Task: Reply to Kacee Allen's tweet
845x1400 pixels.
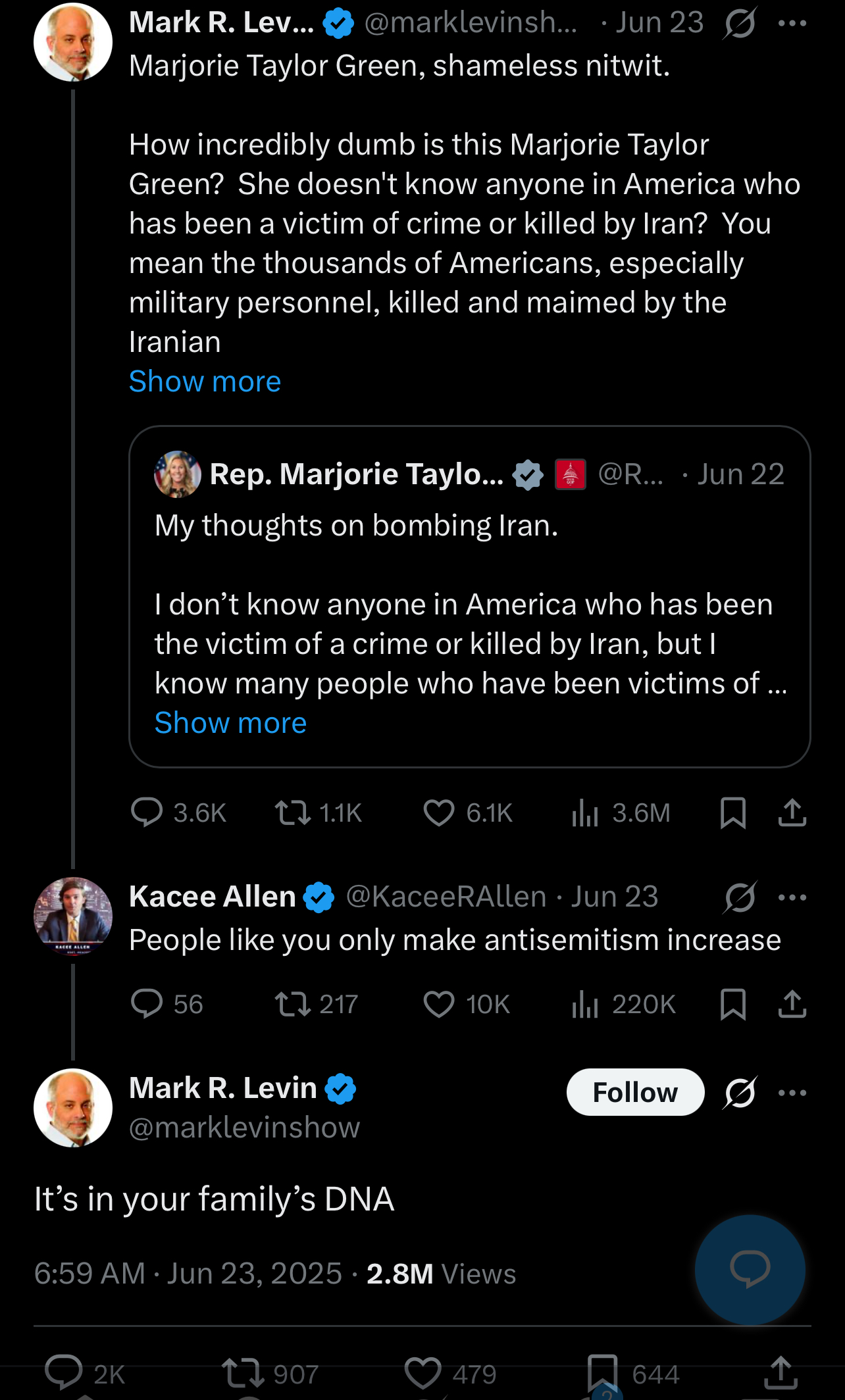Action: pyautogui.click(x=147, y=1004)
